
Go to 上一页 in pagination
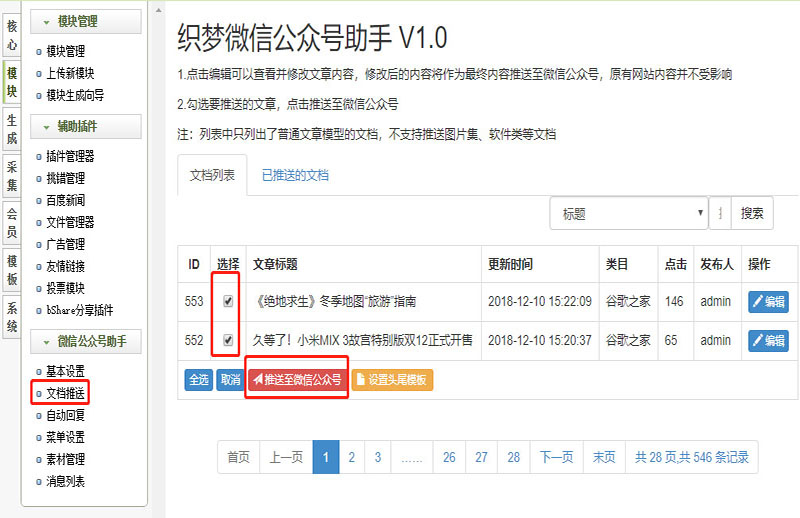pyautogui.click(x=286, y=457)
